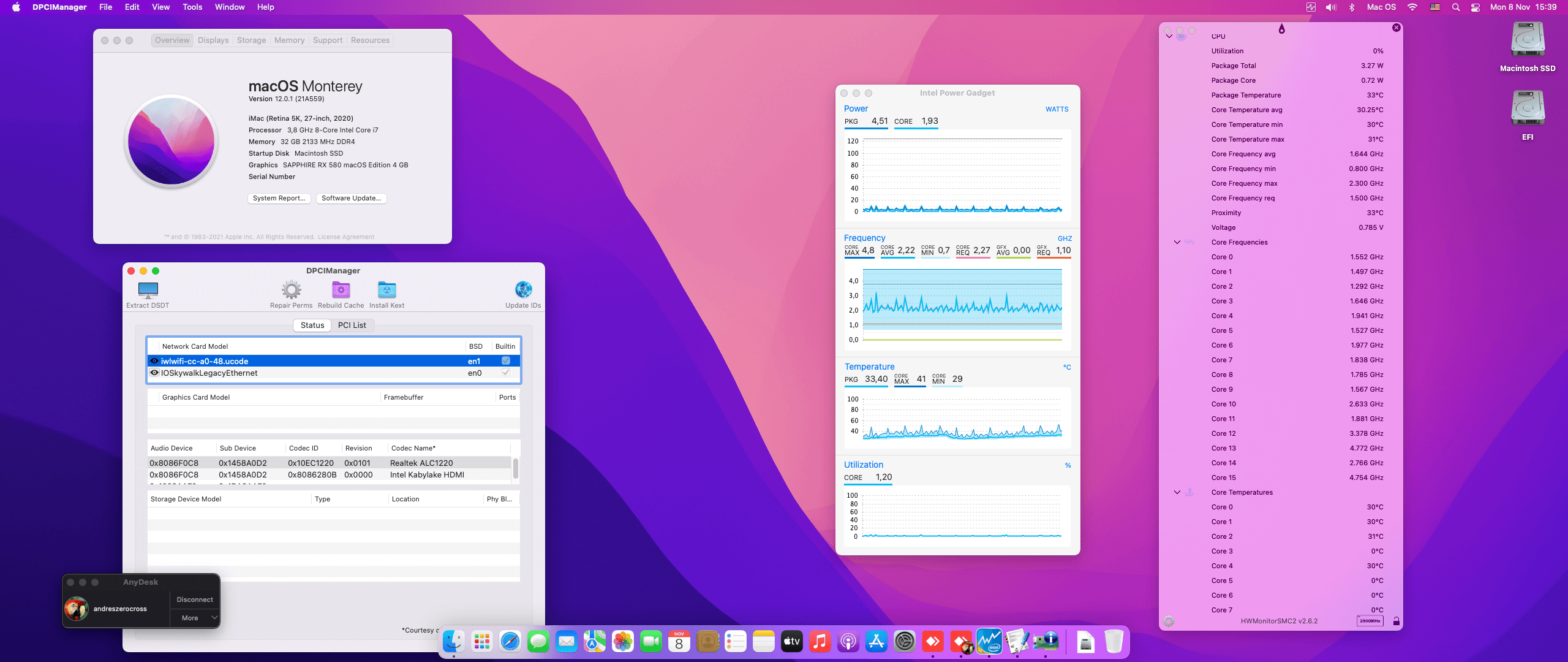The width and height of the screenshot is (1568, 662).
Task: Open Finder from the Dock
Action: click(454, 642)
